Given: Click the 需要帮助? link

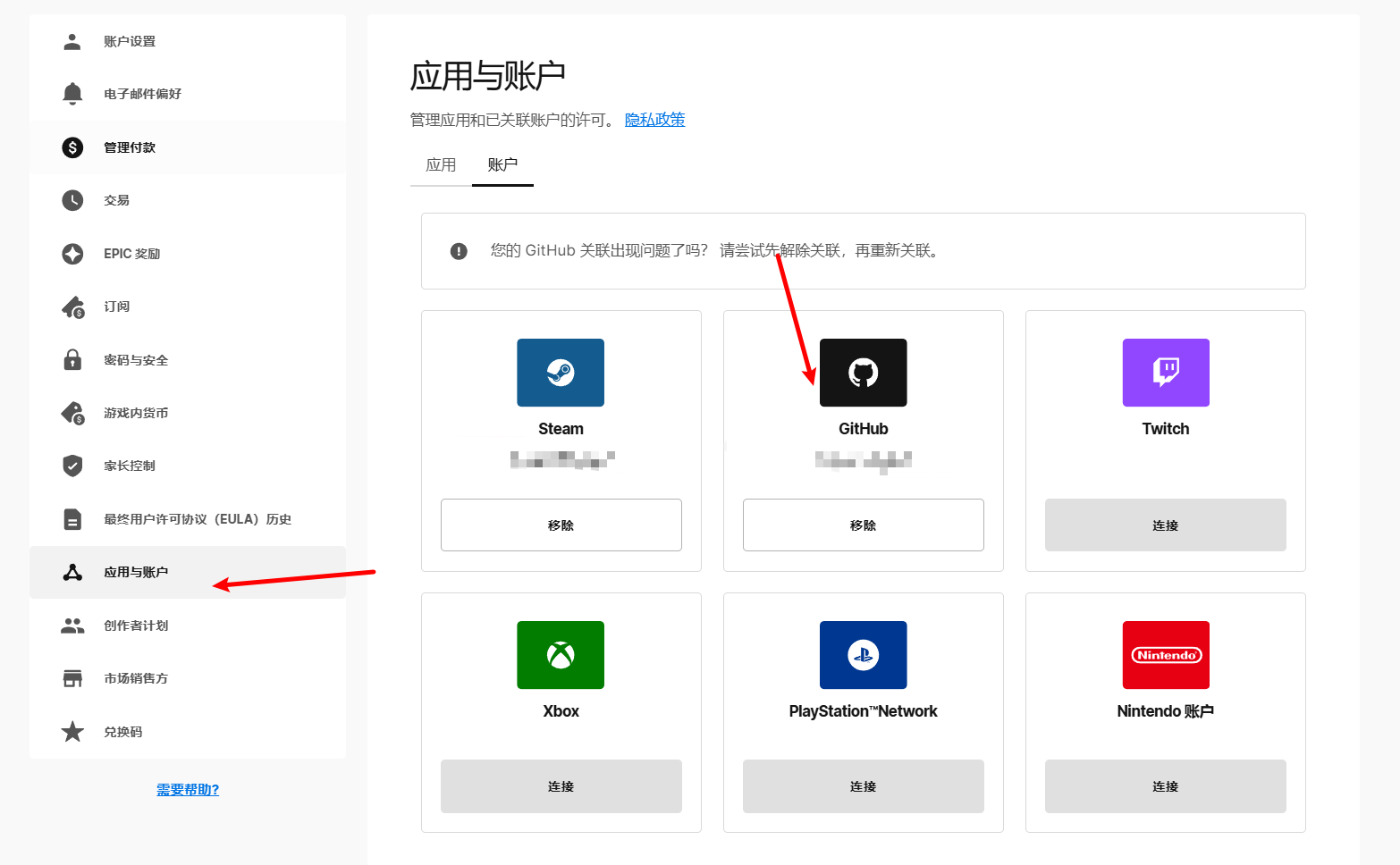Looking at the screenshot, I should click(188, 790).
